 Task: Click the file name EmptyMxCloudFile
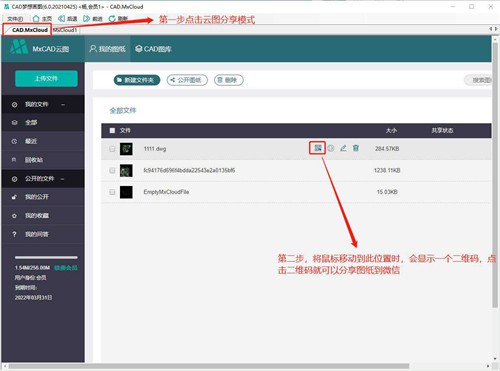166,192
